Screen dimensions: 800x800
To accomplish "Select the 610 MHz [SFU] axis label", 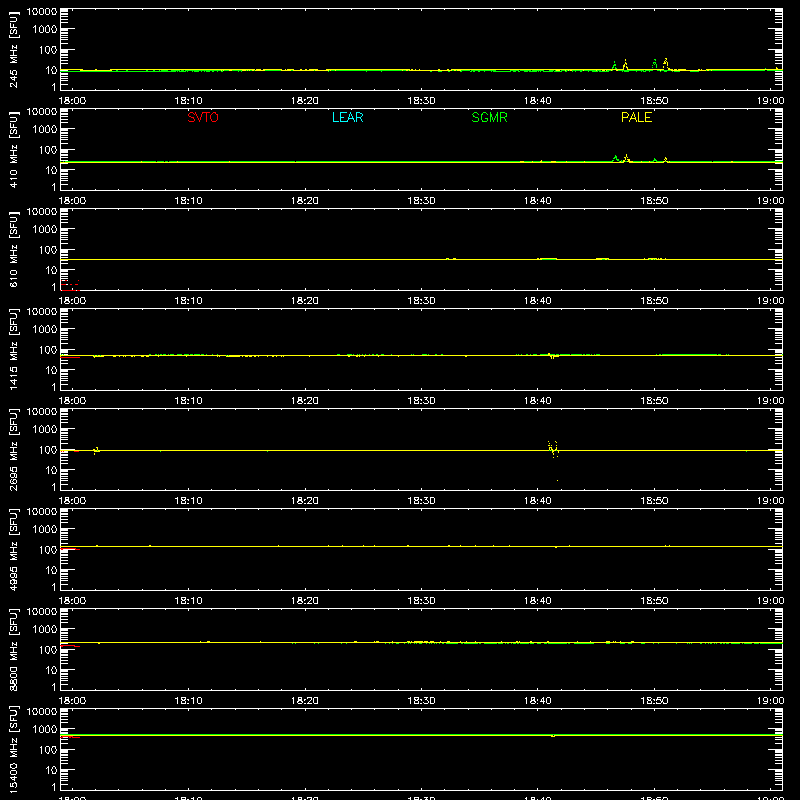I will 13,249.
